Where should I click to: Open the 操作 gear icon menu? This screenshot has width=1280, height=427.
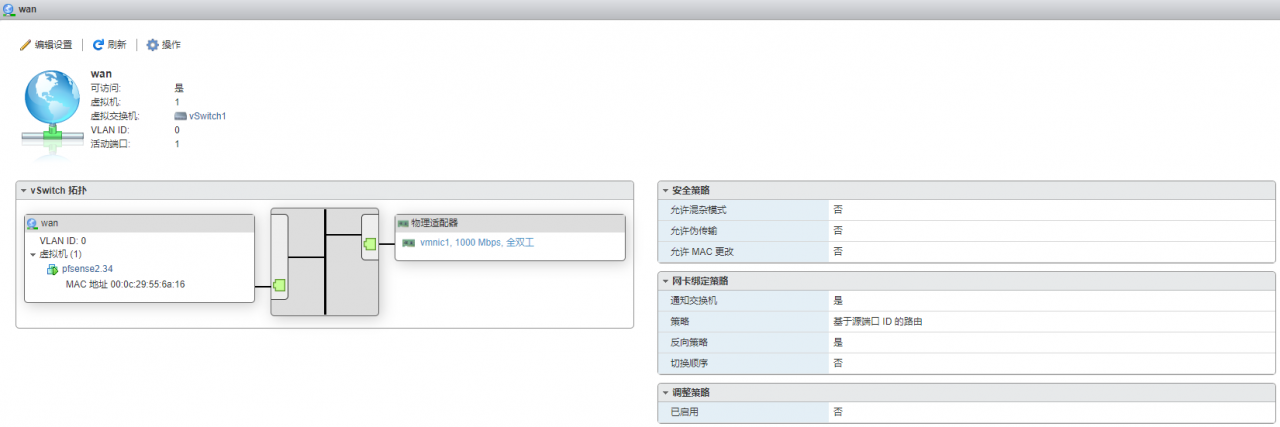coord(153,45)
